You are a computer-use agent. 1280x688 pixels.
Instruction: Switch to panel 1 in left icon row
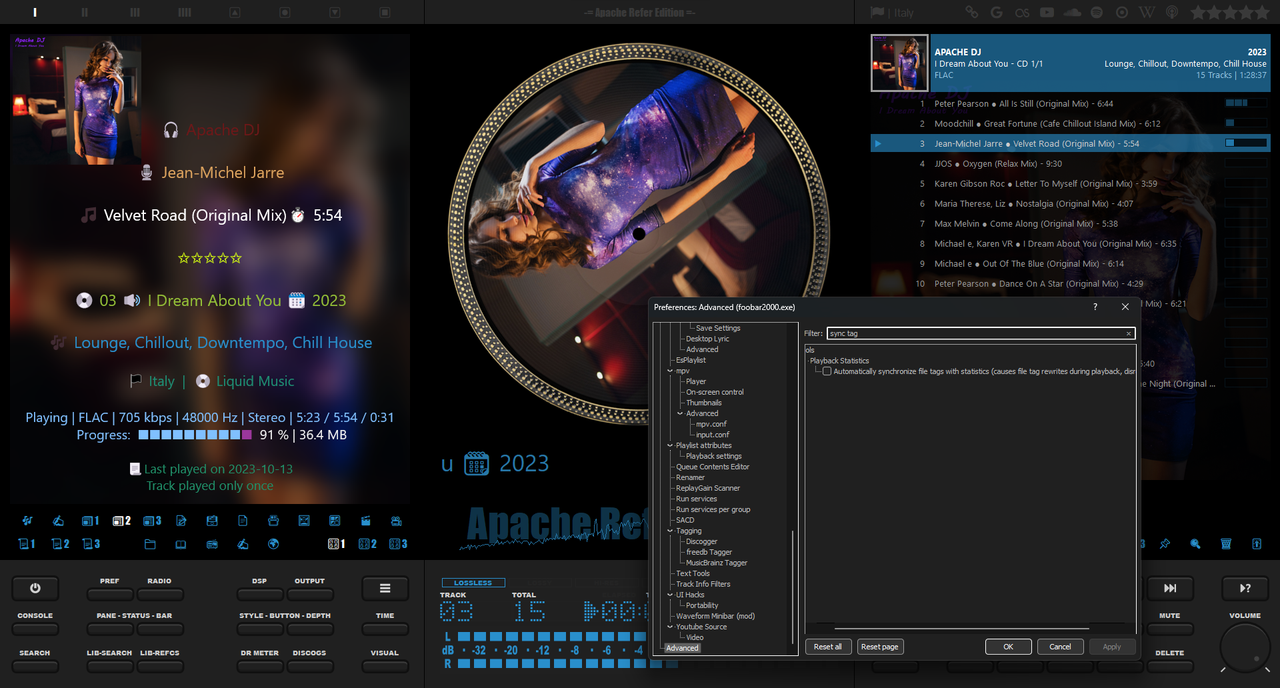point(90,521)
